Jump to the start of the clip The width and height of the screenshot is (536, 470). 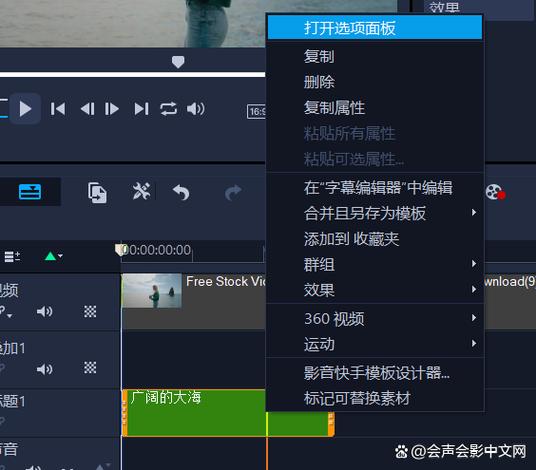pos(58,109)
